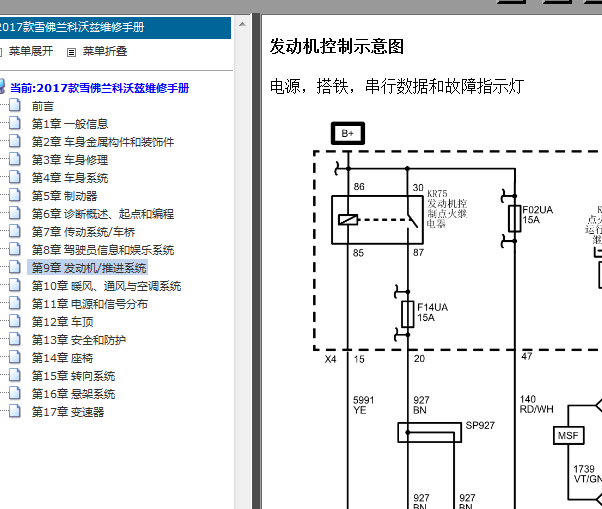Click the page icon beside 第2章
The width and height of the screenshot is (602, 509).
15,141
